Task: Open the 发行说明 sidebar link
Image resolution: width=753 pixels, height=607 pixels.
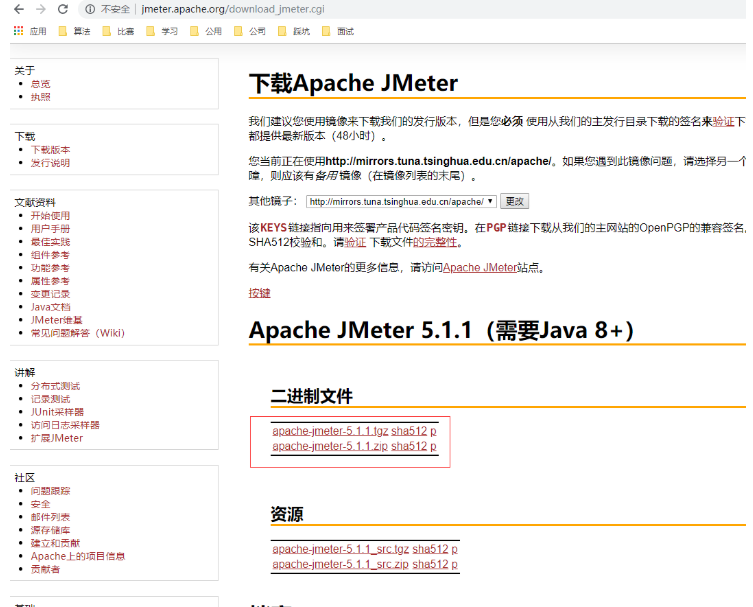Action: [x=50, y=163]
